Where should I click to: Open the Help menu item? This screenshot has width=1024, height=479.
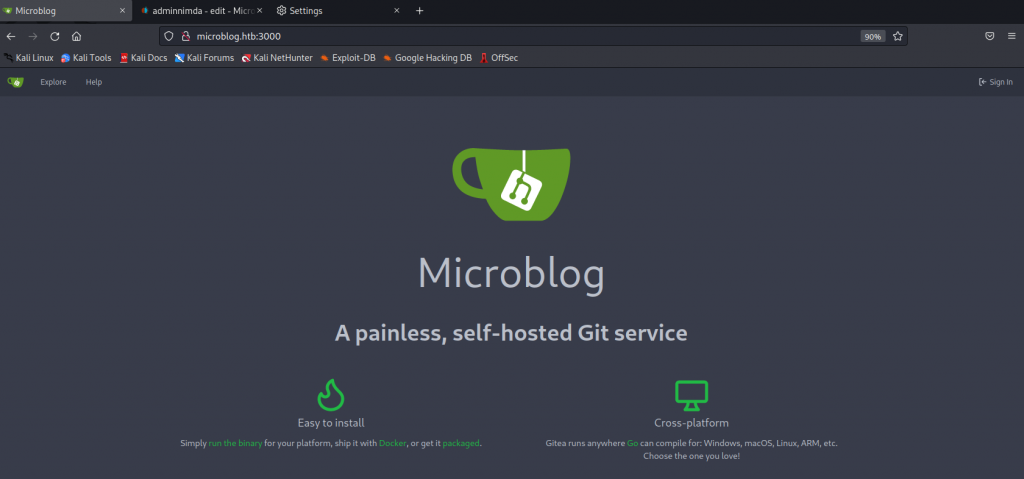click(x=94, y=82)
